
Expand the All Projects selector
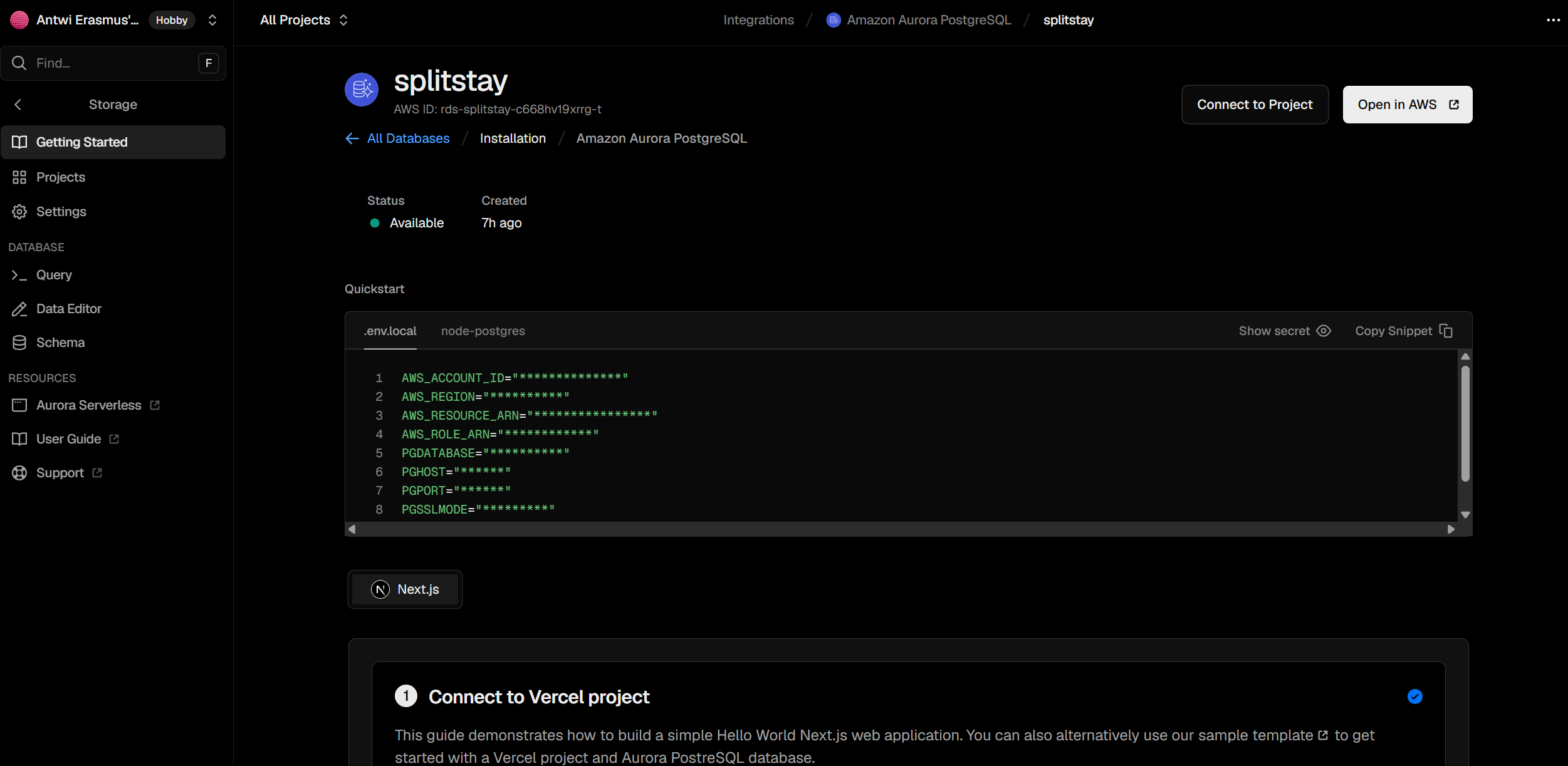click(x=304, y=20)
